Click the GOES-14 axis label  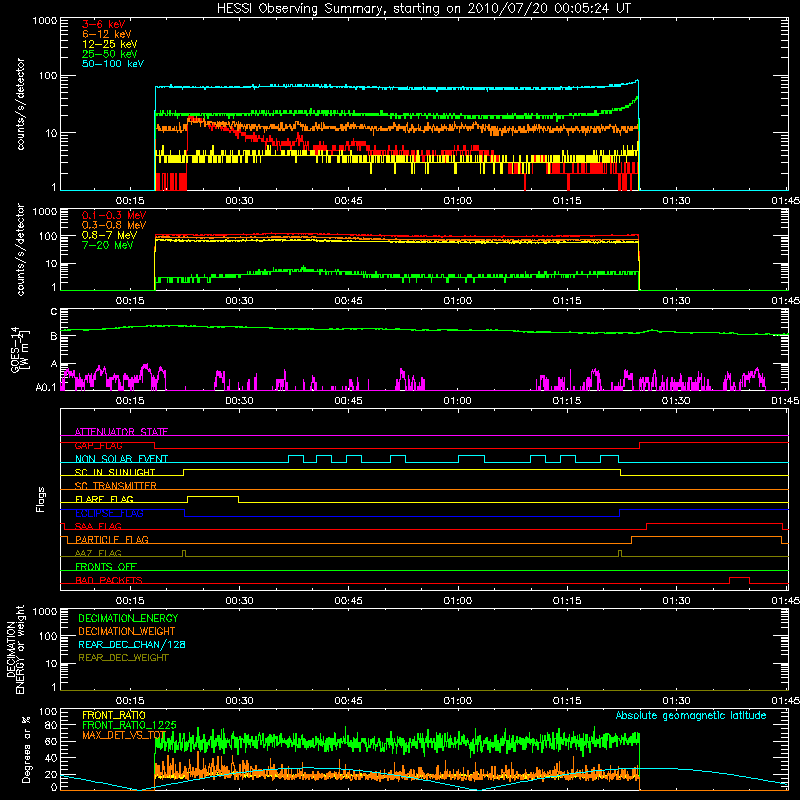click(x=20, y=349)
